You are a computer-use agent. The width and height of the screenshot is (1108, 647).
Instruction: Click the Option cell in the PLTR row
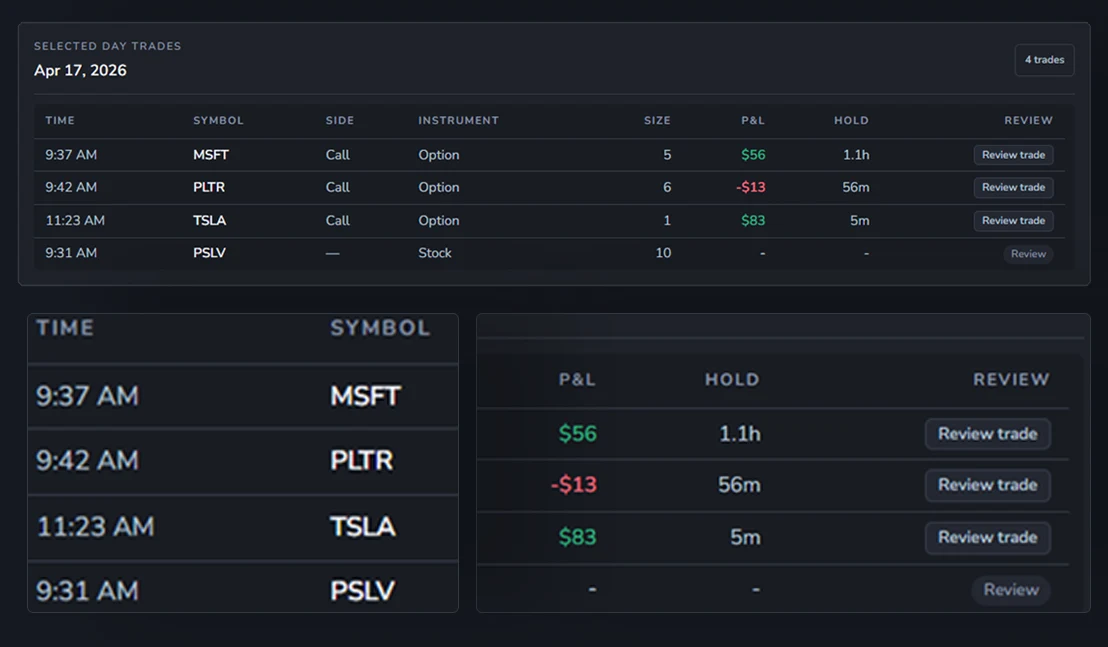(439, 187)
